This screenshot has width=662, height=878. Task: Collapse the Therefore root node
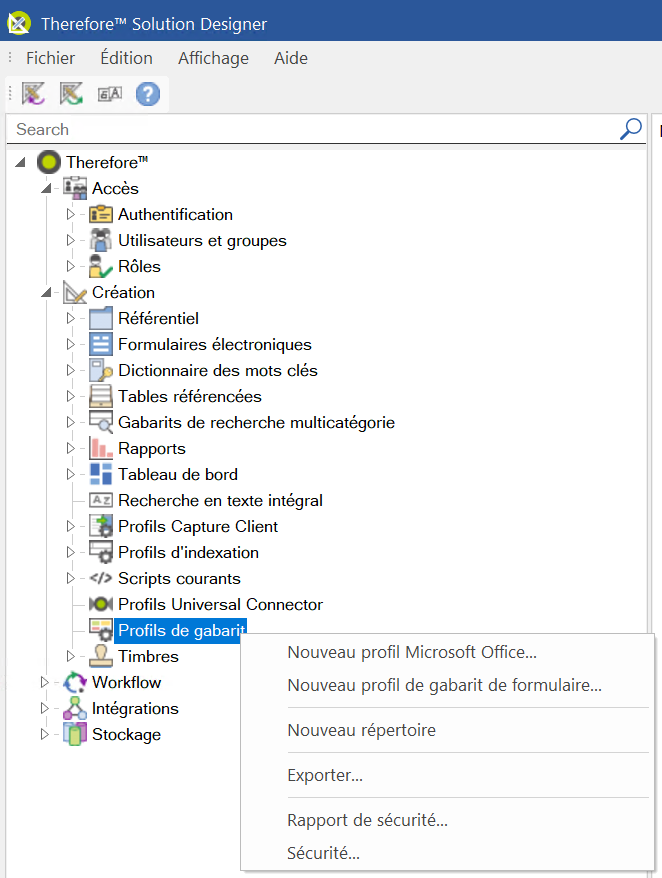pos(21,162)
